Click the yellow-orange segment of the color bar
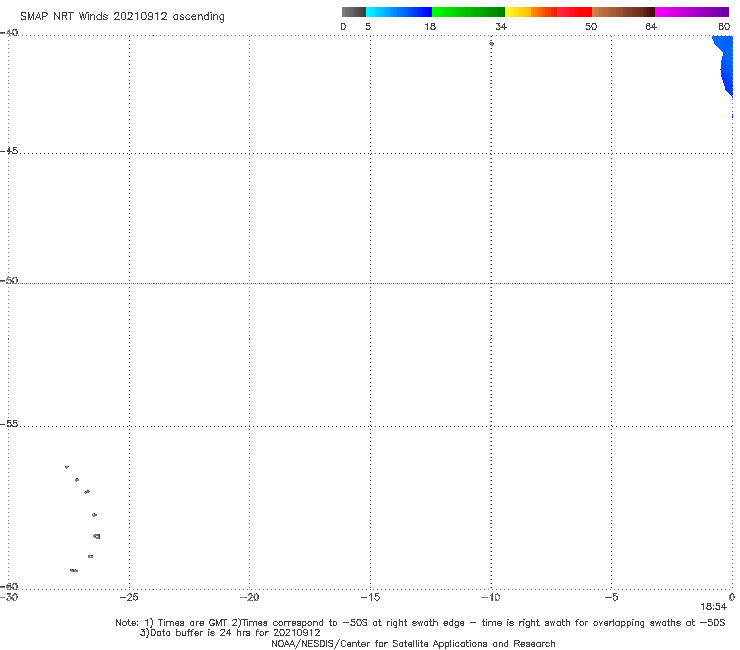 pos(531,12)
